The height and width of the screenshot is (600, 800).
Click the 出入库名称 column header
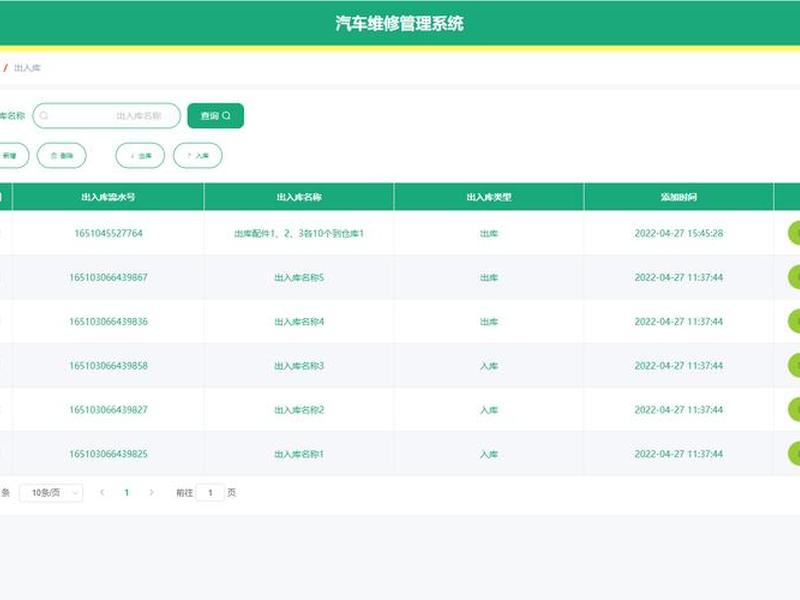(299, 197)
